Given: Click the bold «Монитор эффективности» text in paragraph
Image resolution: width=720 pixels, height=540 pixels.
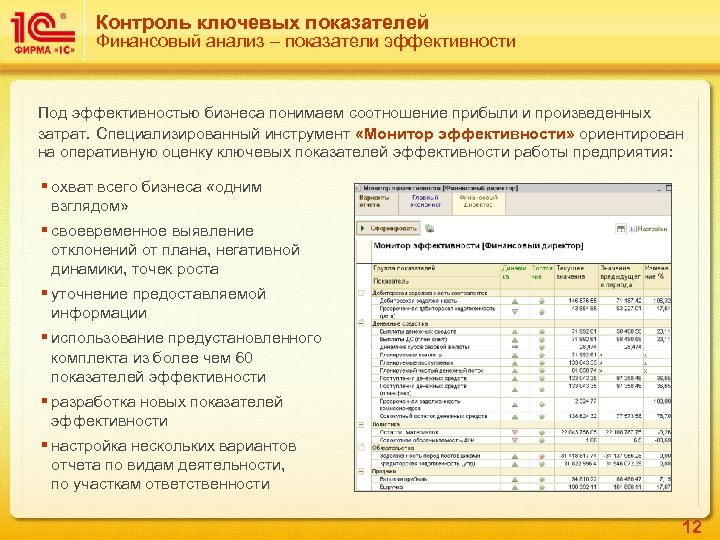Looking at the screenshot, I should 464,134.
